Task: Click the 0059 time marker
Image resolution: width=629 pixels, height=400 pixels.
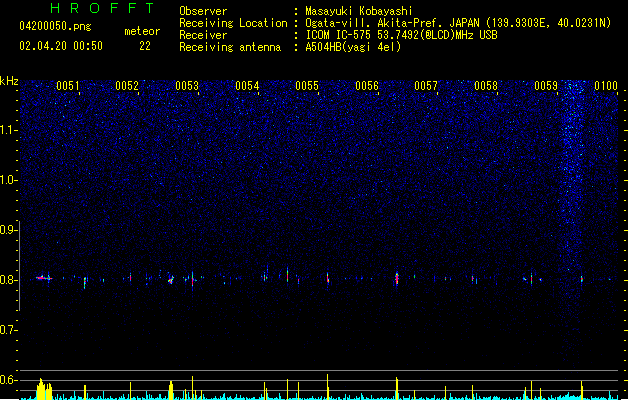Action: pos(546,85)
